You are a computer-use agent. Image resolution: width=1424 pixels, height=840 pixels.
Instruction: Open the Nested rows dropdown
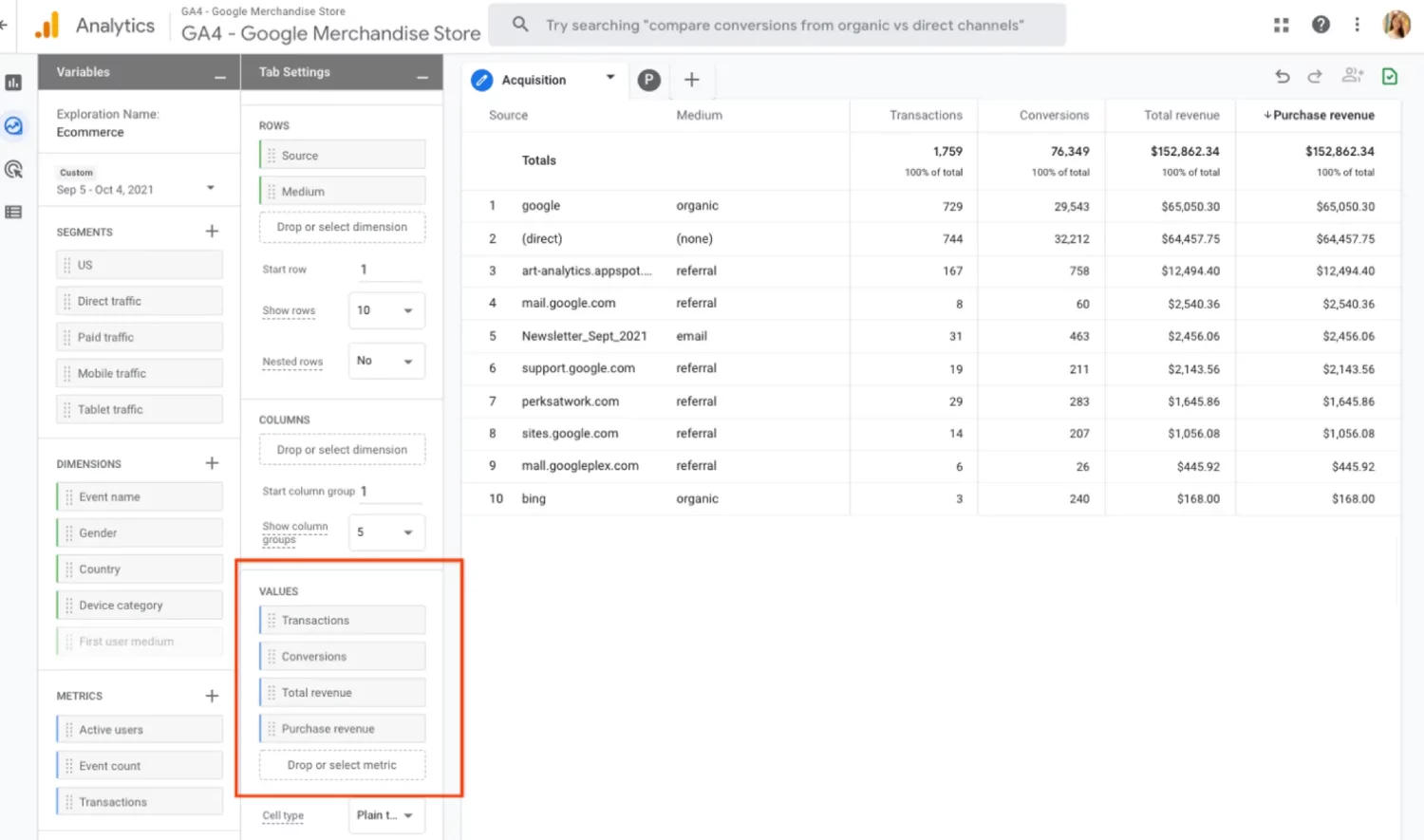coord(386,361)
